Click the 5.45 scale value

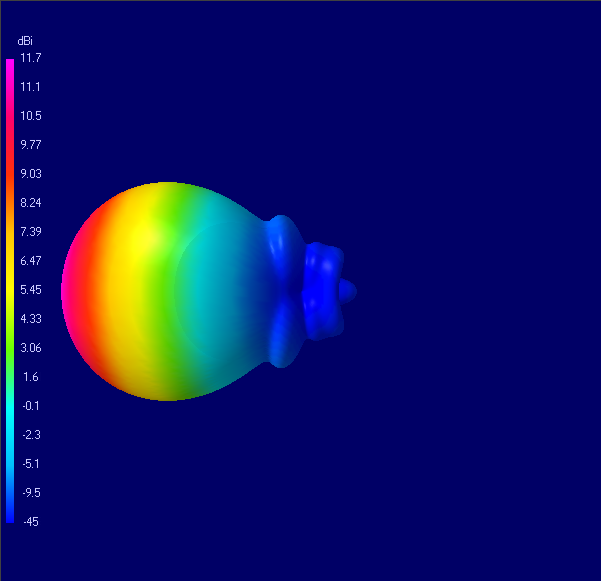31,290
